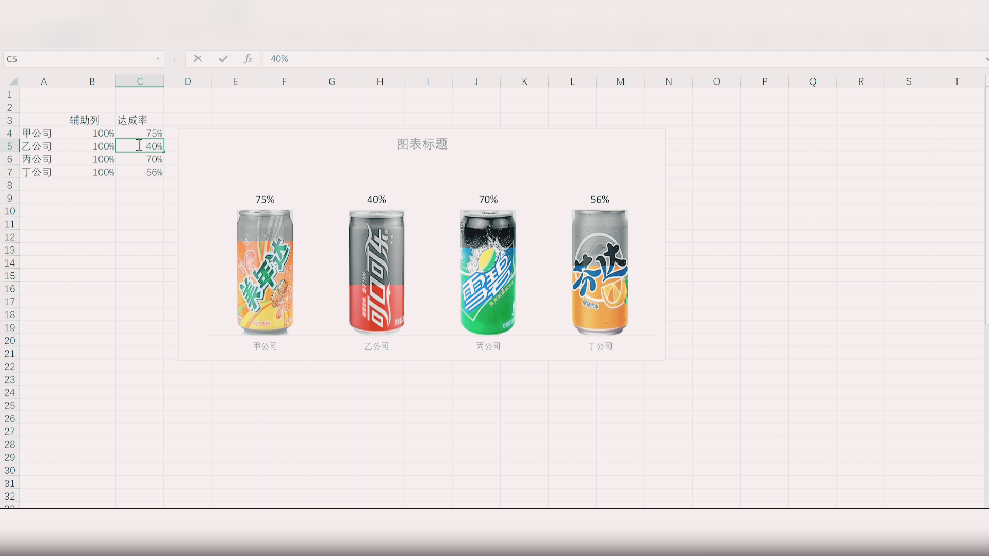This screenshot has height=556, width=989.
Task: Click the 丙公司 axis label in chart
Action: pyautogui.click(x=488, y=346)
